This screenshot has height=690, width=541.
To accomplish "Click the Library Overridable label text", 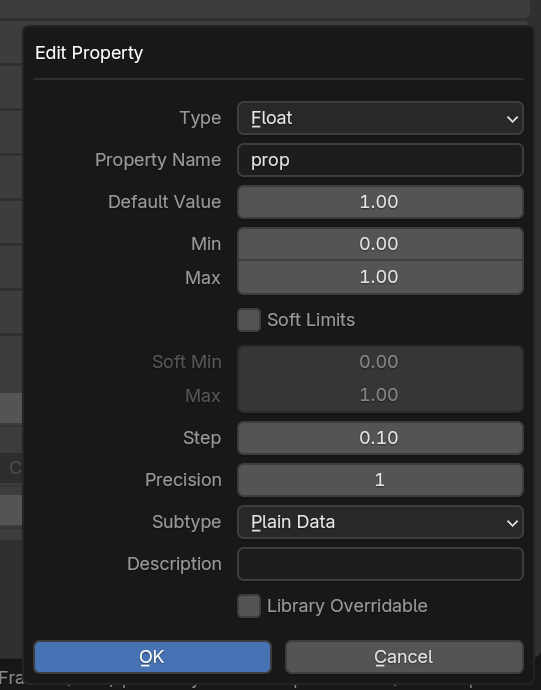I will click(347, 606).
